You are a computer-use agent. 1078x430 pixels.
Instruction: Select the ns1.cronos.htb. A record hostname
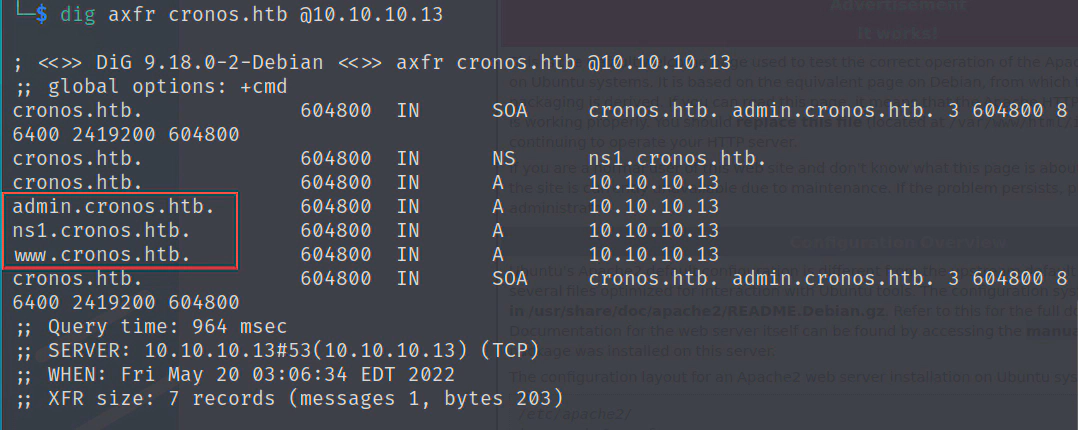(x=101, y=230)
